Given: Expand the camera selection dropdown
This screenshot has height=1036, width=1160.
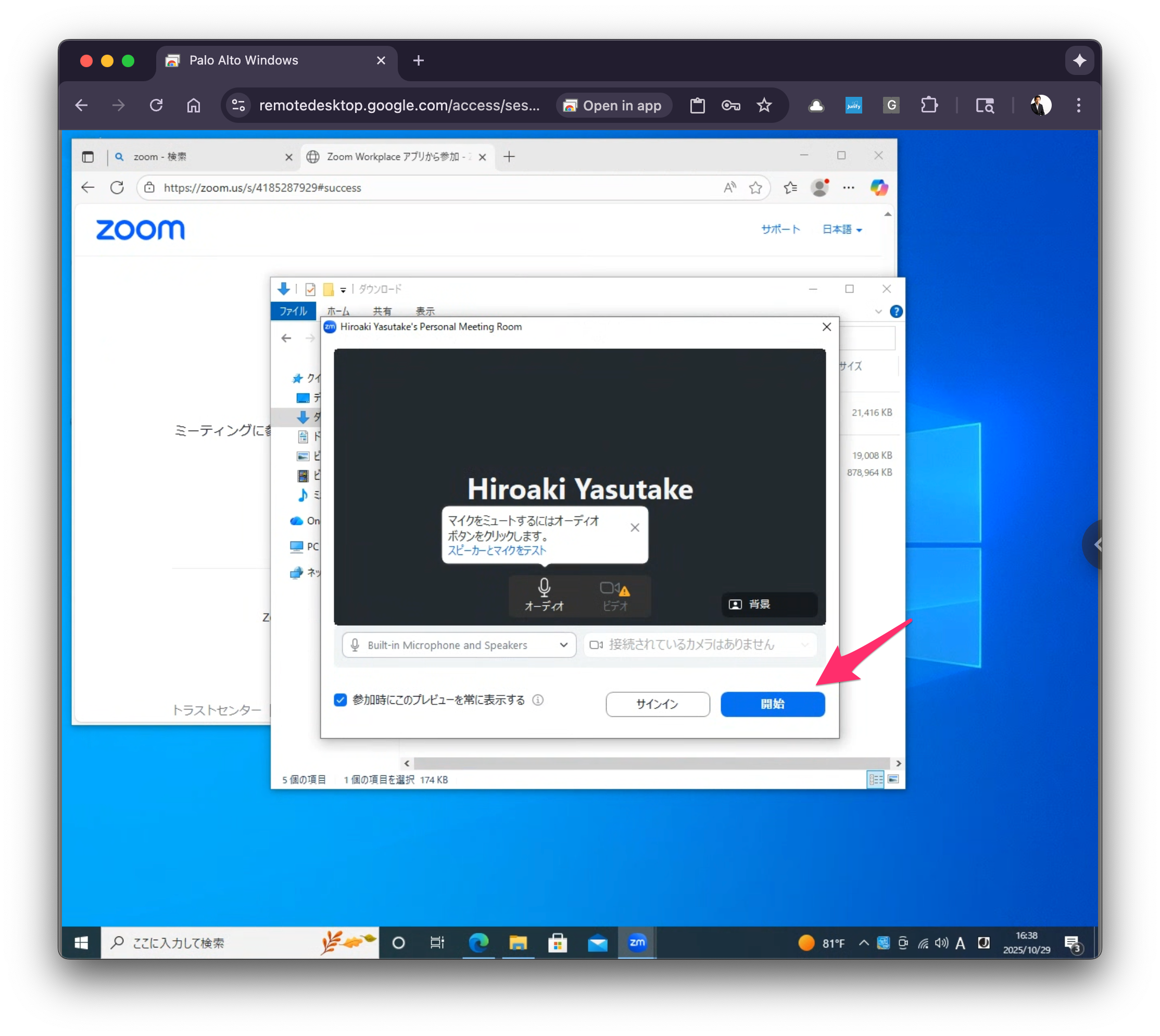Looking at the screenshot, I should (804, 645).
